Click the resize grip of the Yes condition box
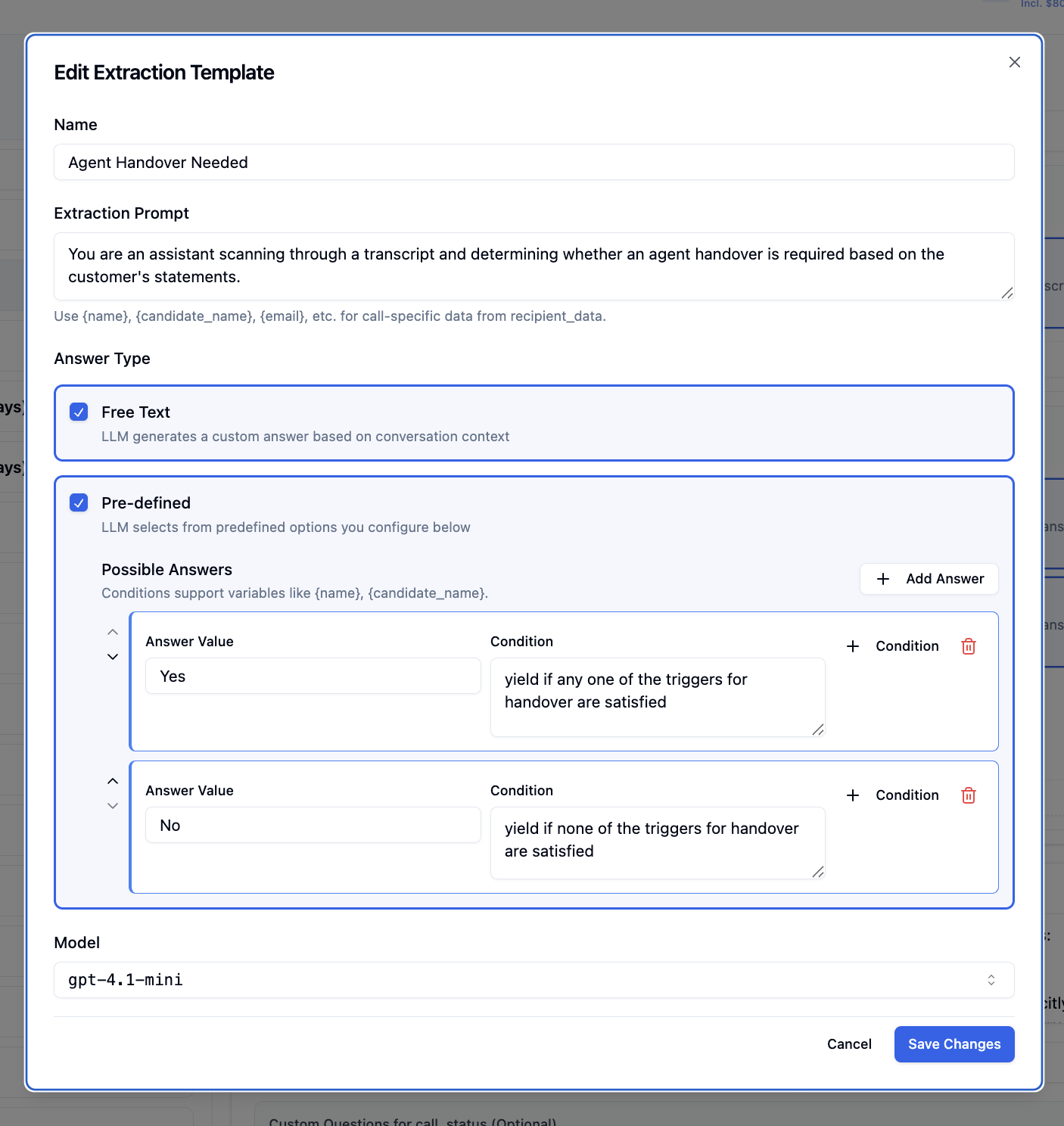Image resolution: width=1064 pixels, height=1126 pixels. coord(817,729)
